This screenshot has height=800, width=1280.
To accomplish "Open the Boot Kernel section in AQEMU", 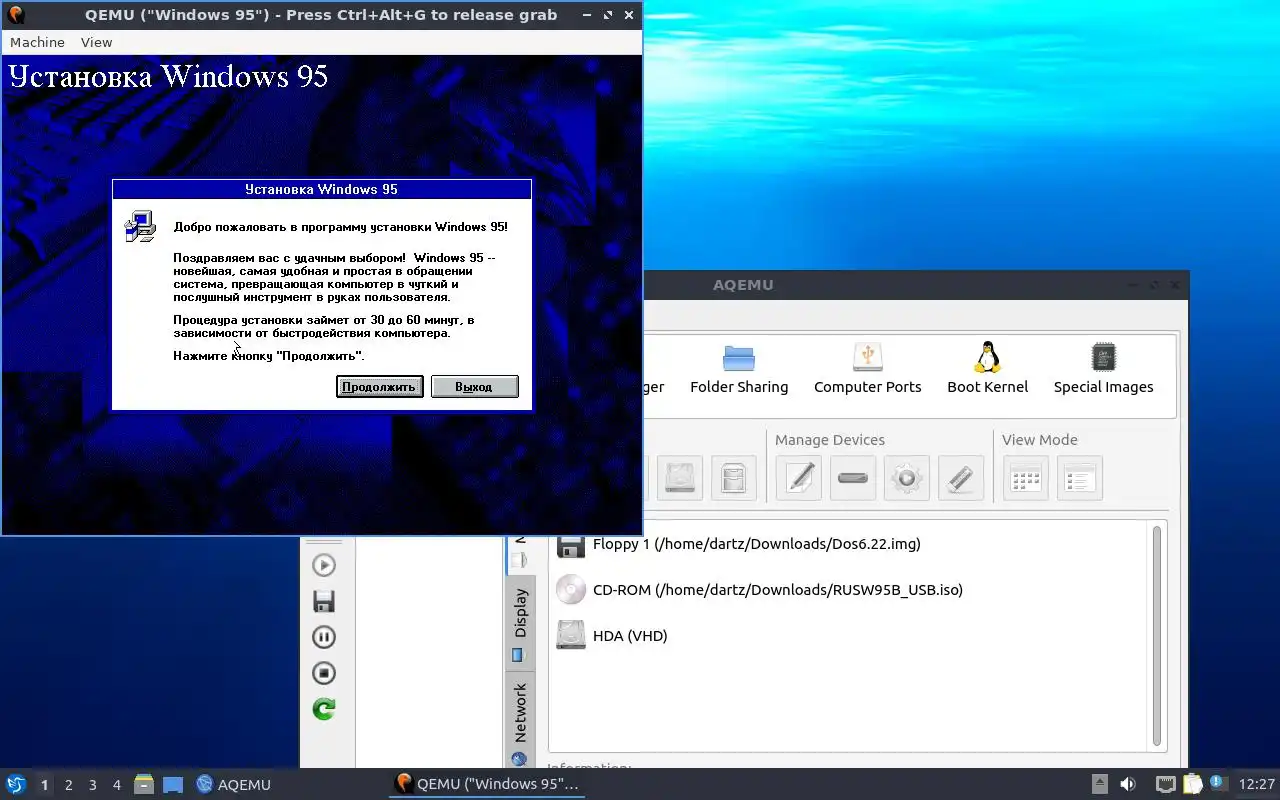I will [987, 369].
